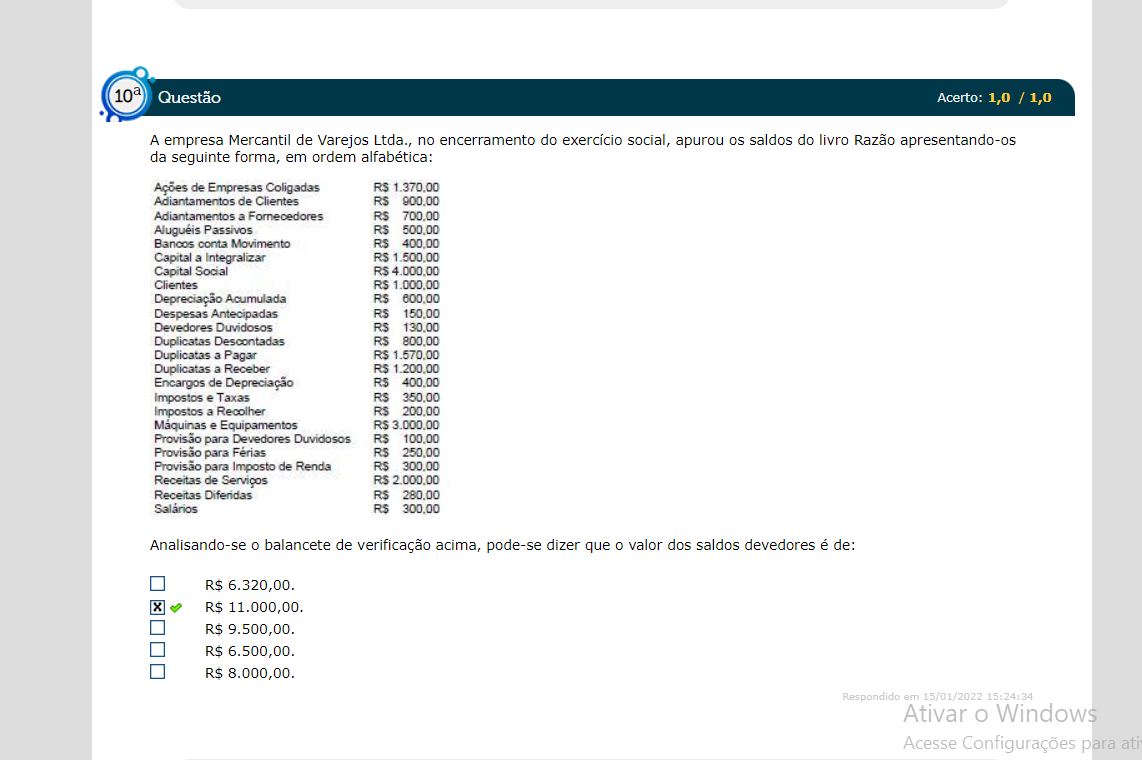Click Provisão para Devedores Duvidosos row

296,438
